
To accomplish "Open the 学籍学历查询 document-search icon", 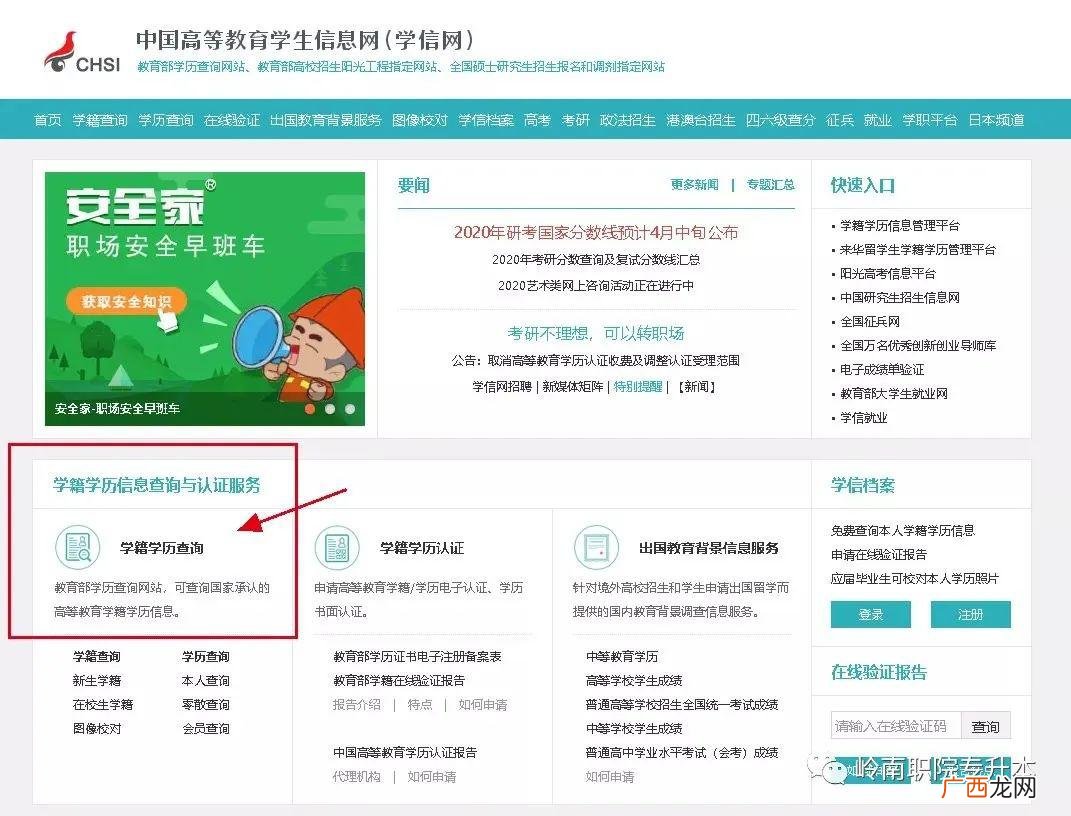I will [x=78, y=548].
